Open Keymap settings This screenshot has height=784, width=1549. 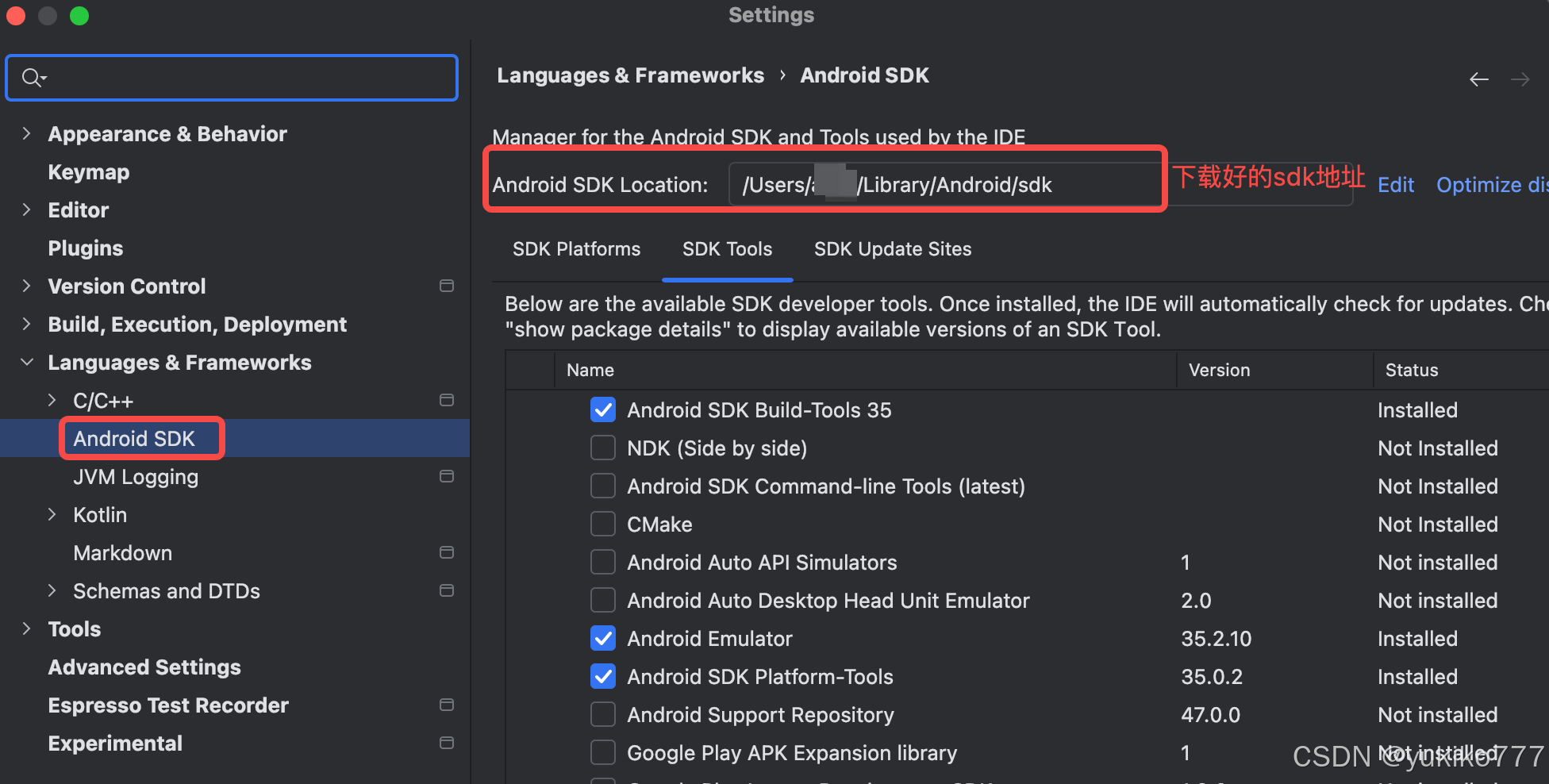(89, 172)
